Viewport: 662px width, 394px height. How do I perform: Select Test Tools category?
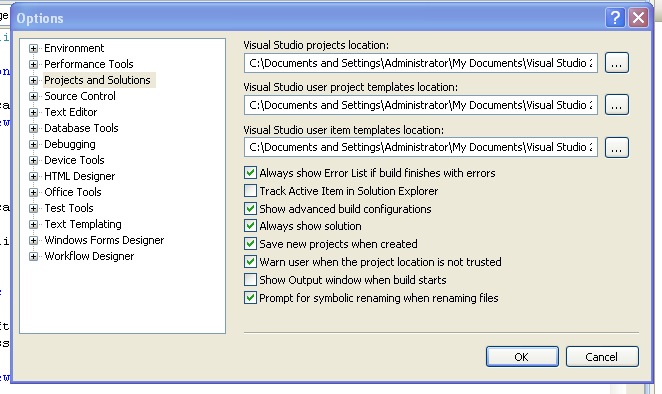coord(69,209)
